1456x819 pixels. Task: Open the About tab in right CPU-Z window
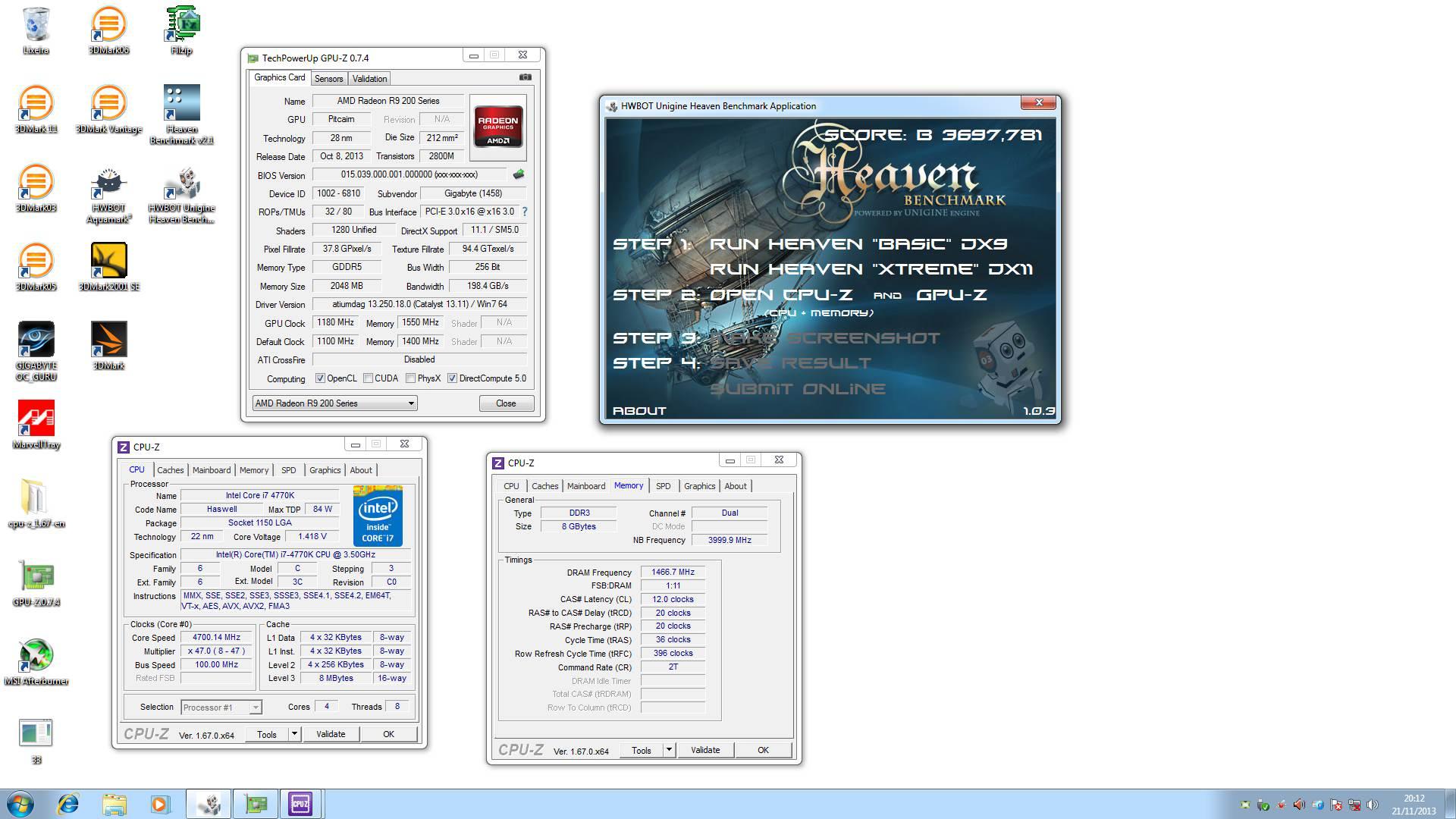pyautogui.click(x=736, y=486)
